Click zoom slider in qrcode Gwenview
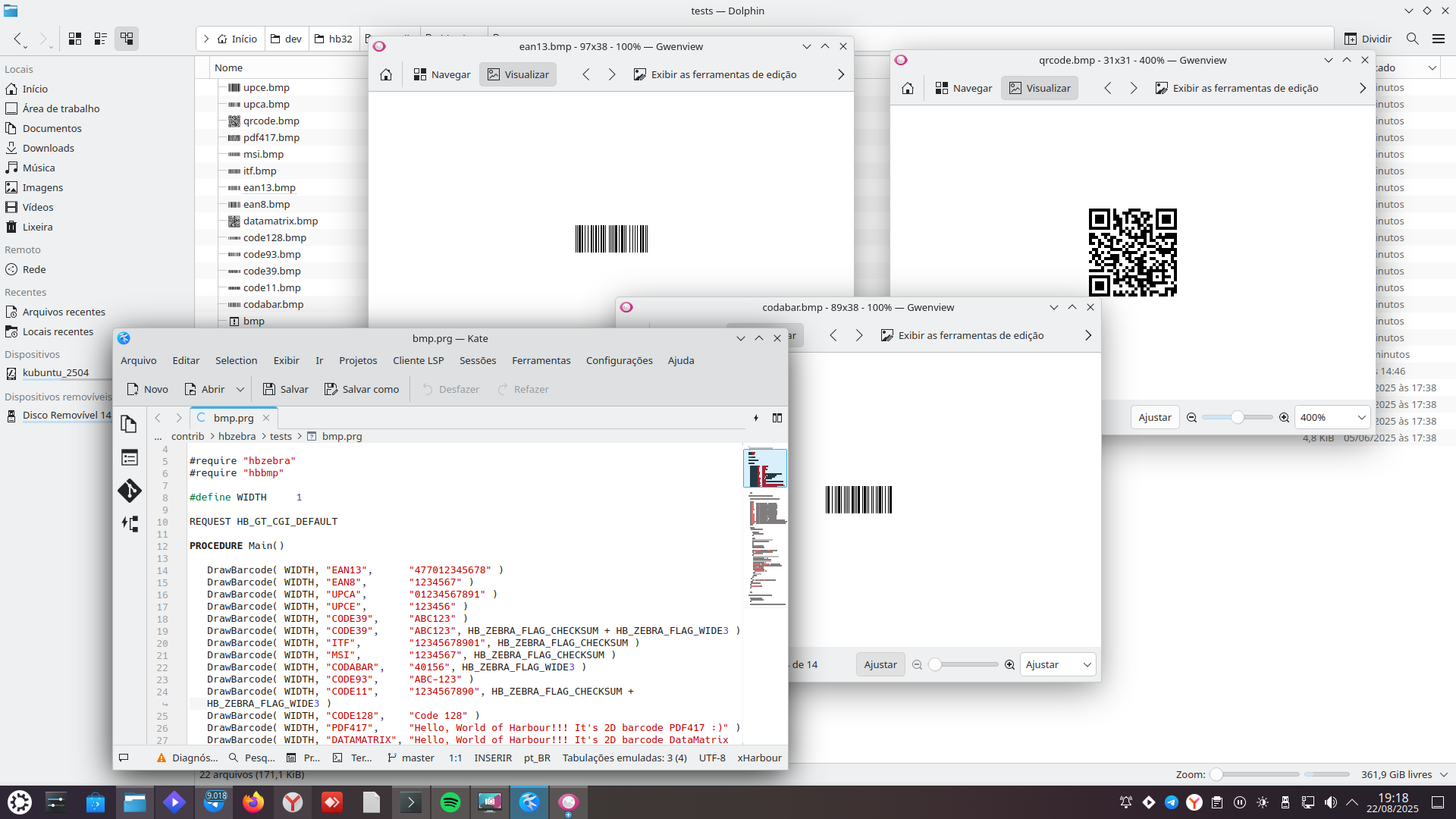 point(1237,418)
